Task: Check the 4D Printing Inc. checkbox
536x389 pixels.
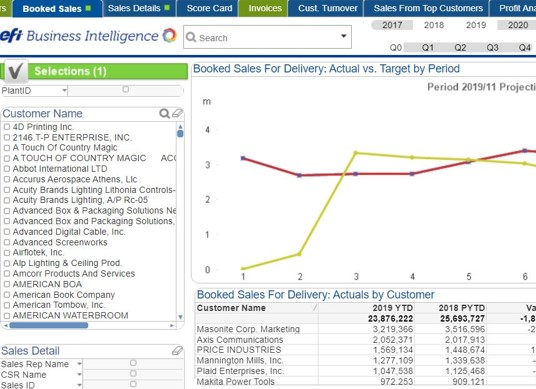Action: pos(7,127)
